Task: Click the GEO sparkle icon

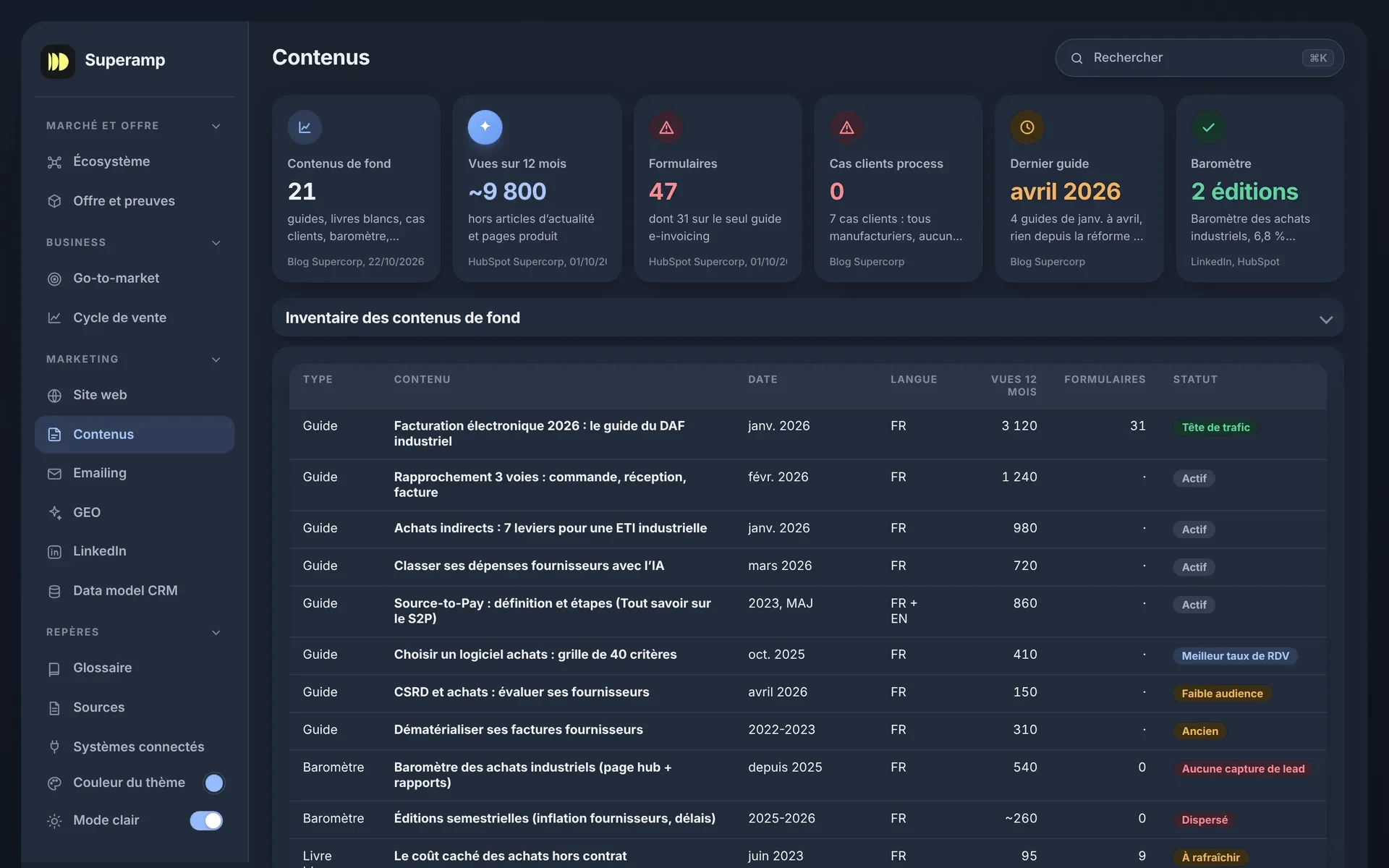Action: click(x=54, y=513)
